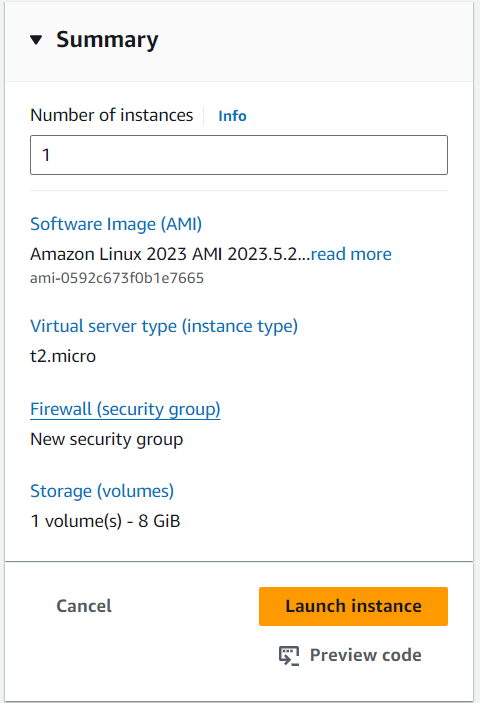Click the Number of instances label
This screenshot has width=480, height=703.
112,116
